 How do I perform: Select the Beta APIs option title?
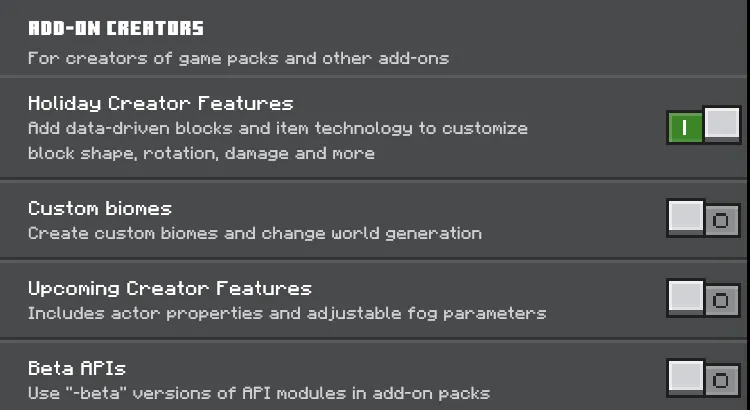(77, 368)
